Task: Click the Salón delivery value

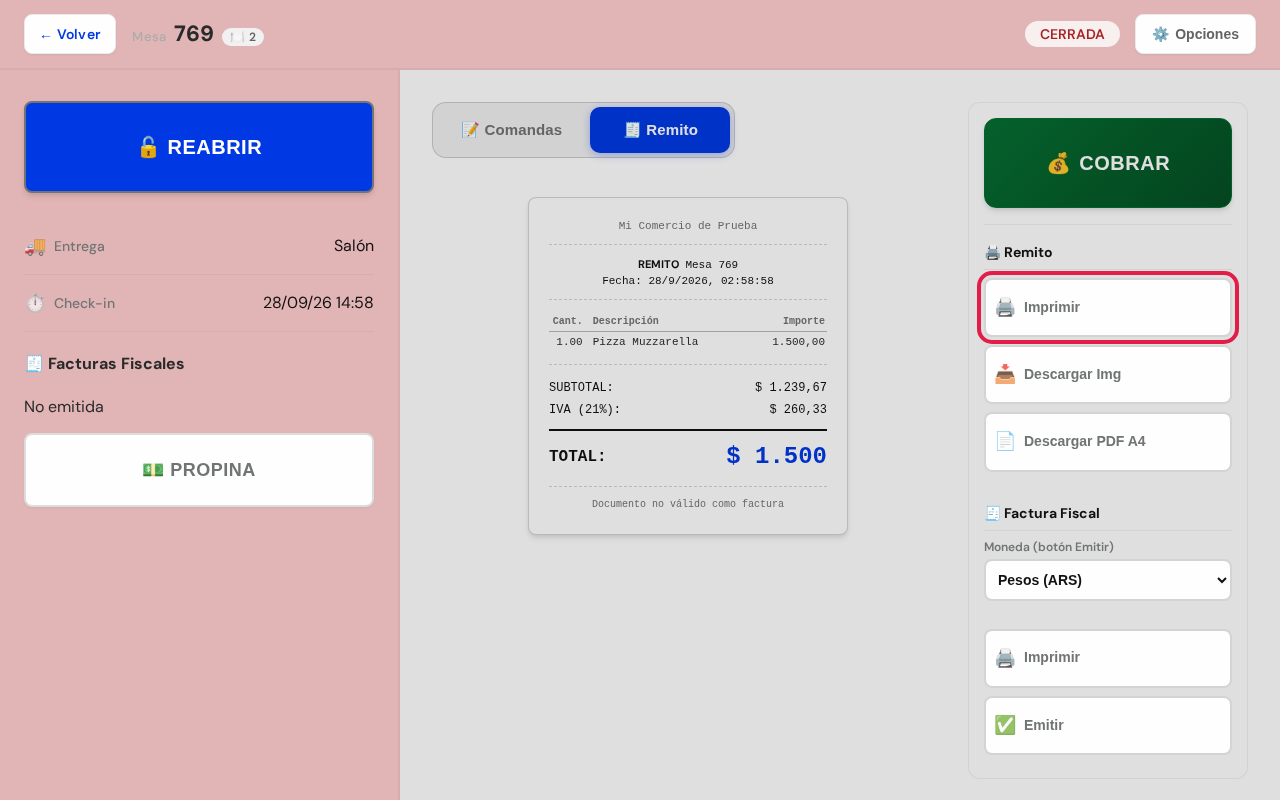Action: 354,246
